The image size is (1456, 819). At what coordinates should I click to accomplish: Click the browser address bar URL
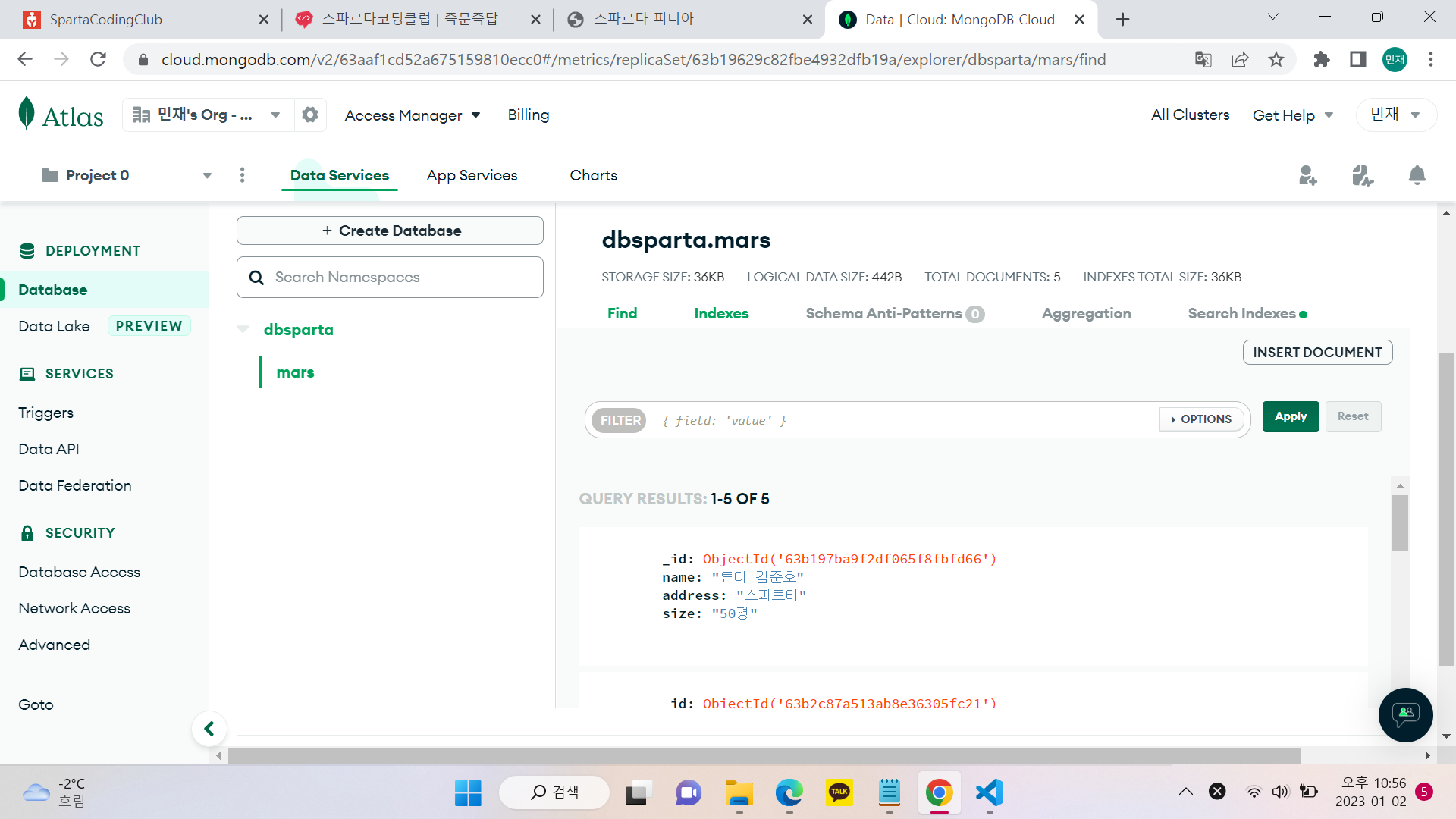633,59
